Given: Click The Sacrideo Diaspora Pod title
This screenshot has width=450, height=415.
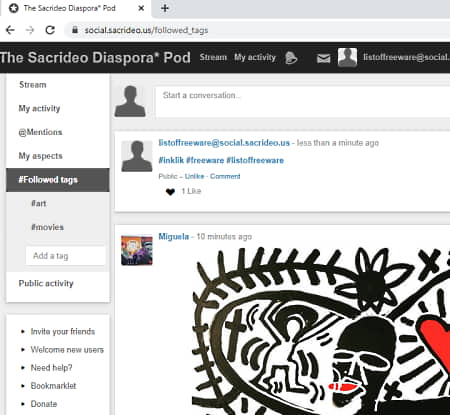Looking at the screenshot, I should [x=95, y=57].
